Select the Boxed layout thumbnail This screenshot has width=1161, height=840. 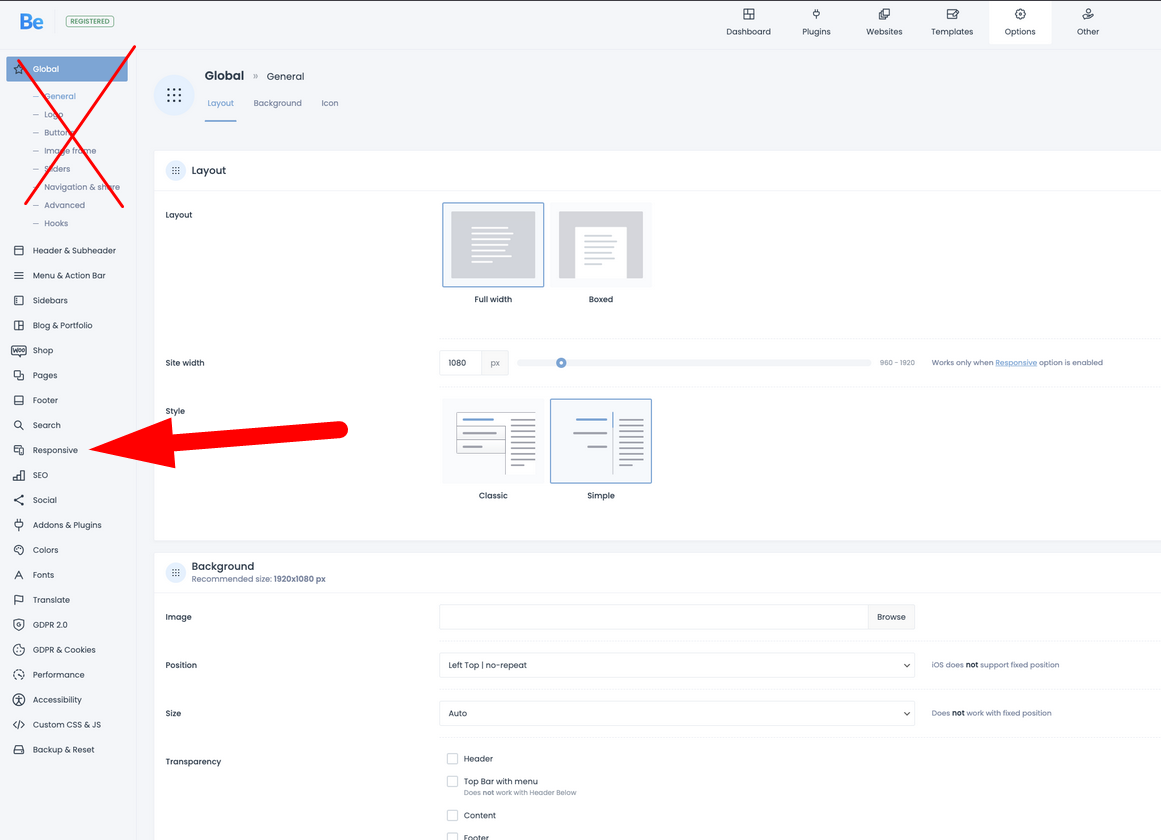pos(601,245)
